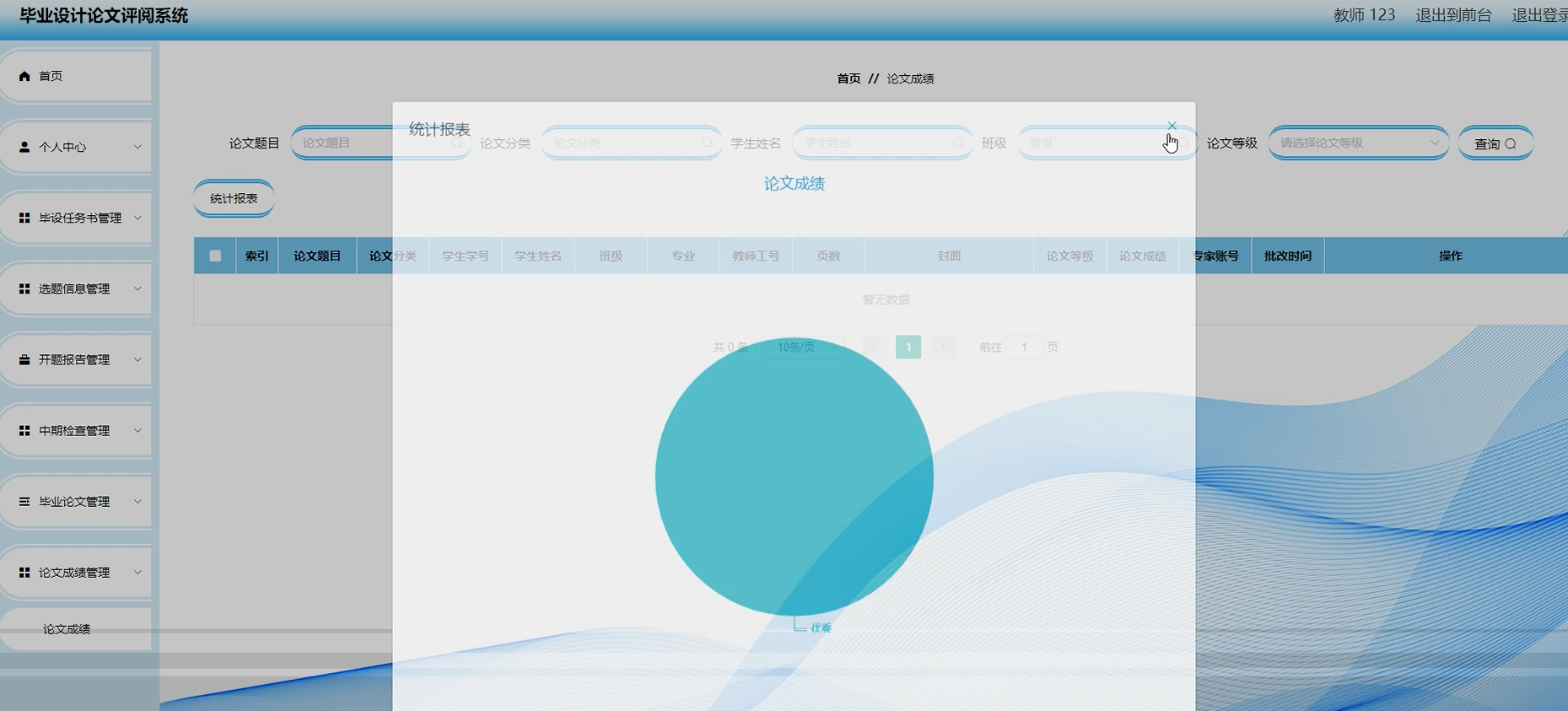This screenshot has width=1568, height=711.
Task: Click the 查询 search button
Action: pos(1495,143)
